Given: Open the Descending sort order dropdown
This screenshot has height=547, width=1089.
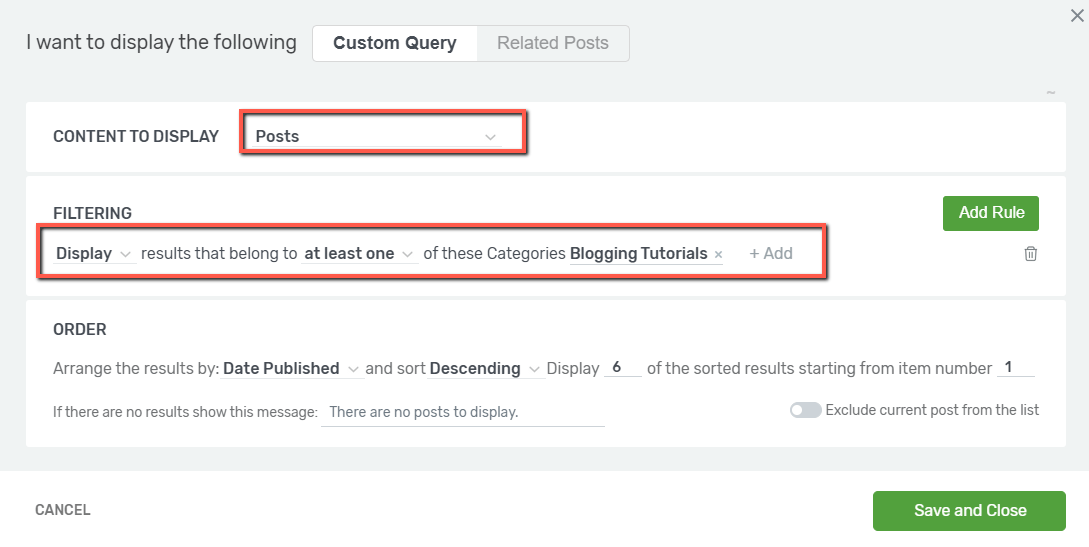Looking at the screenshot, I should coord(485,369).
